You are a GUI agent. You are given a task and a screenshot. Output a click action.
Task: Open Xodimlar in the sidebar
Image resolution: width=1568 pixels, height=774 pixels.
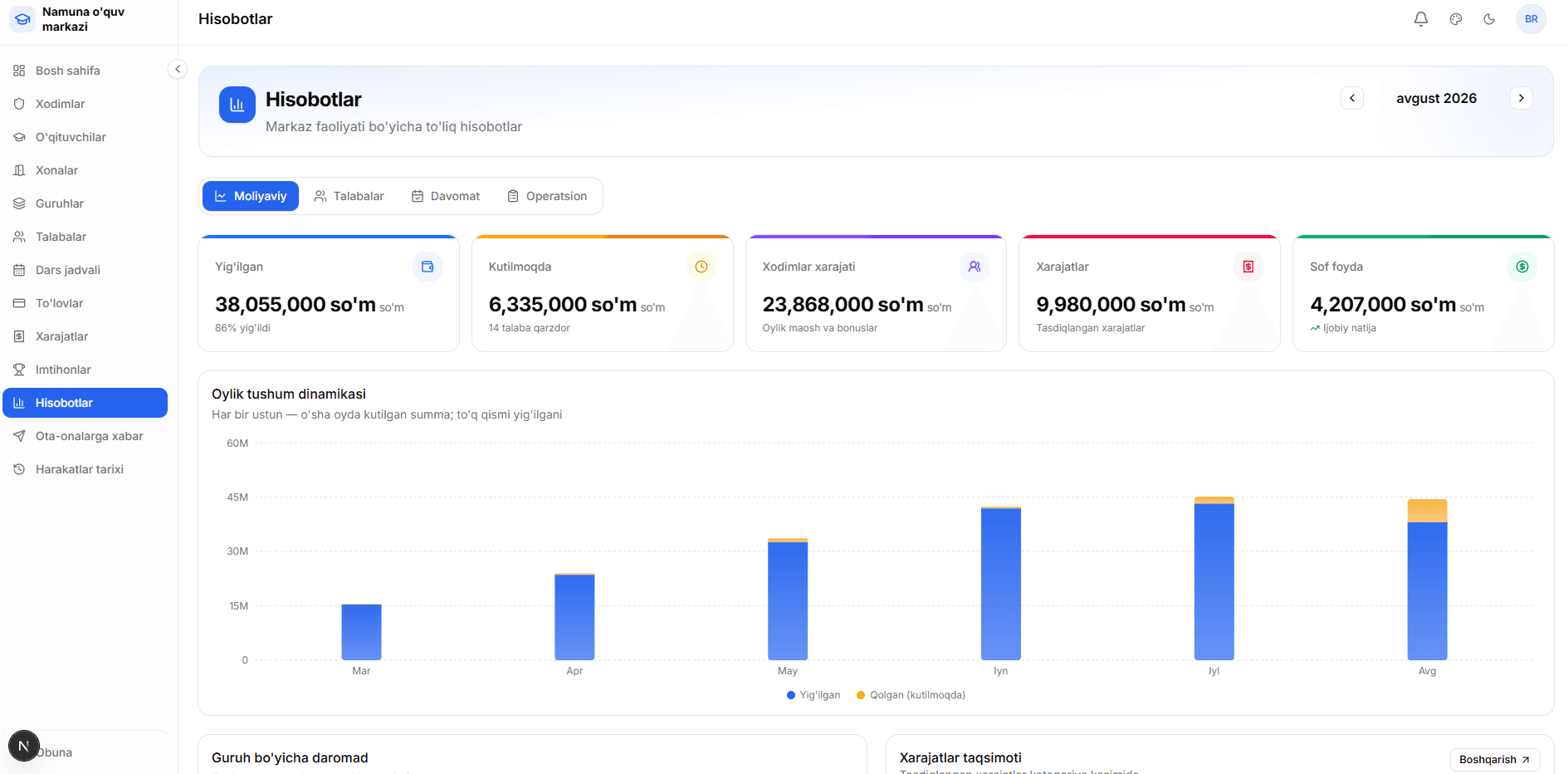point(85,104)
